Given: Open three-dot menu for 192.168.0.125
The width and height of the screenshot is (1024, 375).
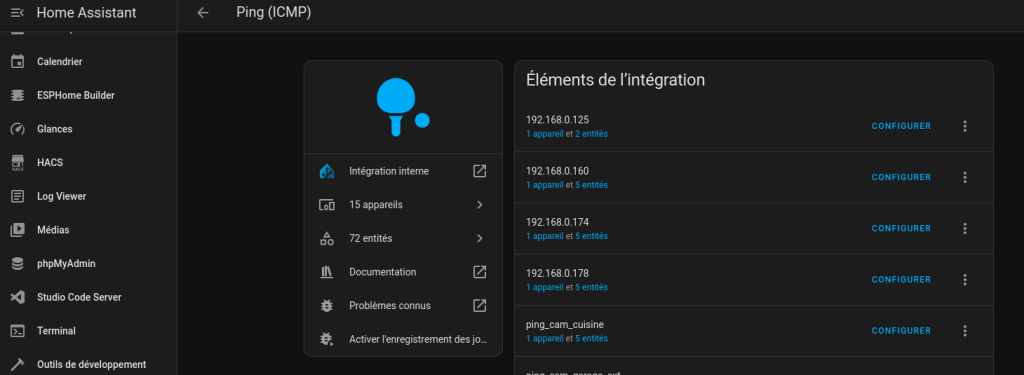Looking at the screenshot, I should [965, 126].
